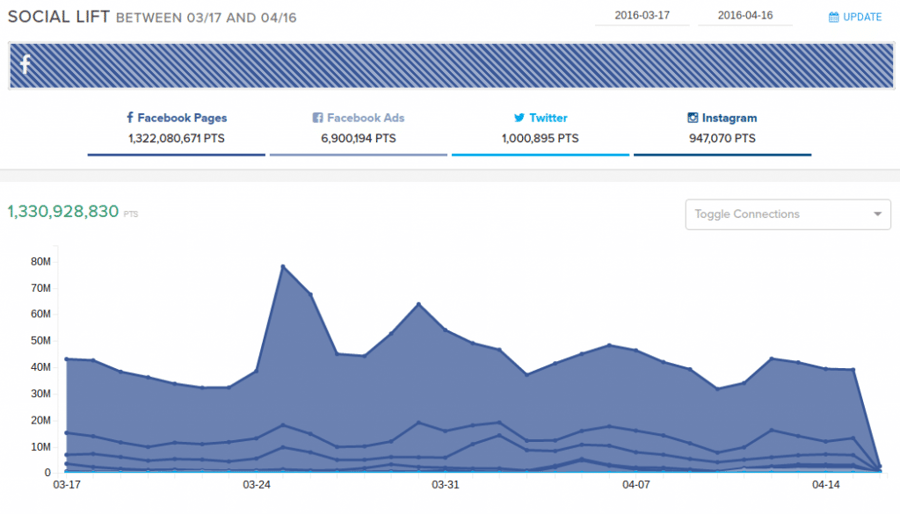Click the 03-31 peak point on chart
The width and height of the screenshot is (900, 514).
coord(418,304)
